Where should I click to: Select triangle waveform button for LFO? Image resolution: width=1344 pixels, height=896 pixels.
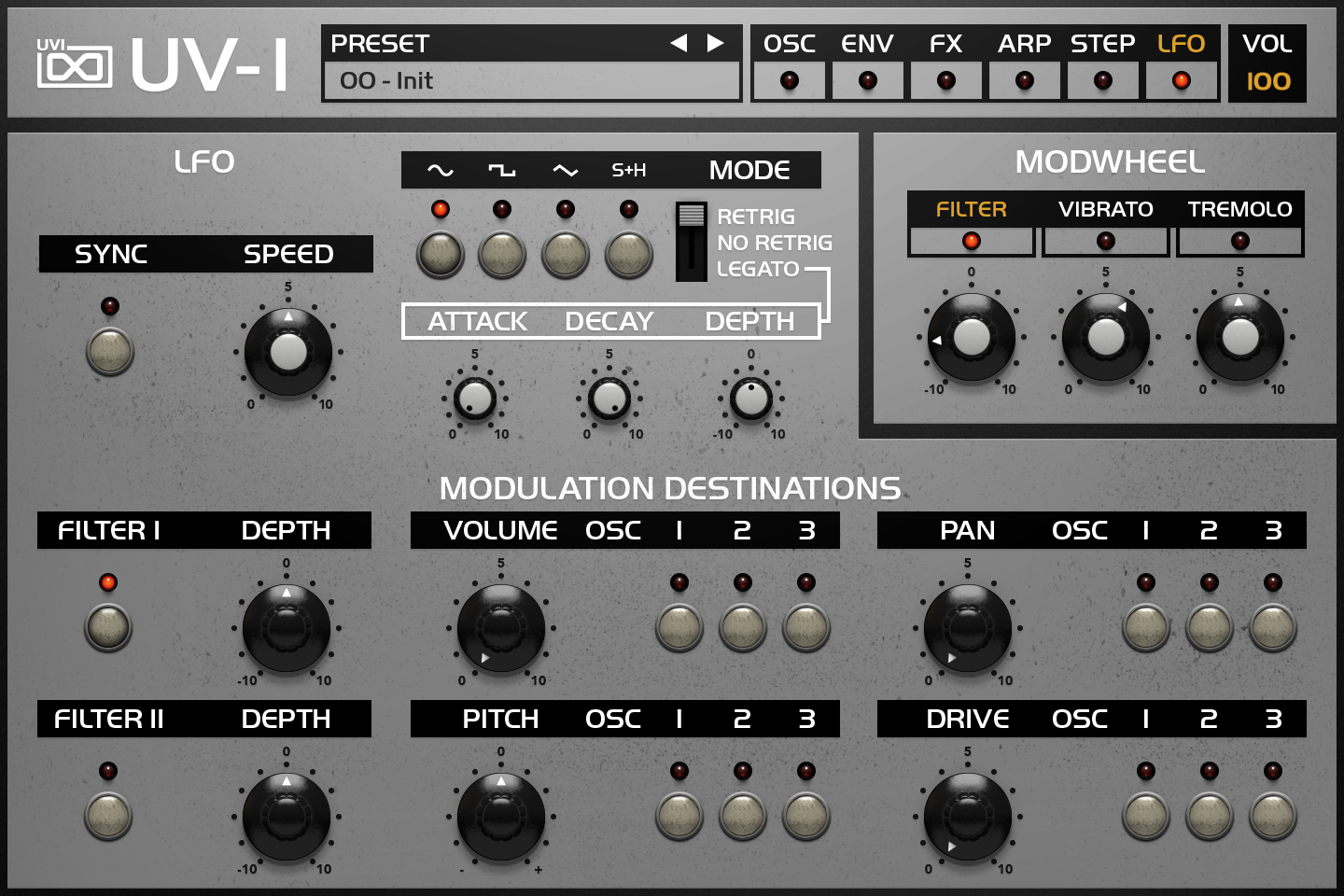click(566, 255)
